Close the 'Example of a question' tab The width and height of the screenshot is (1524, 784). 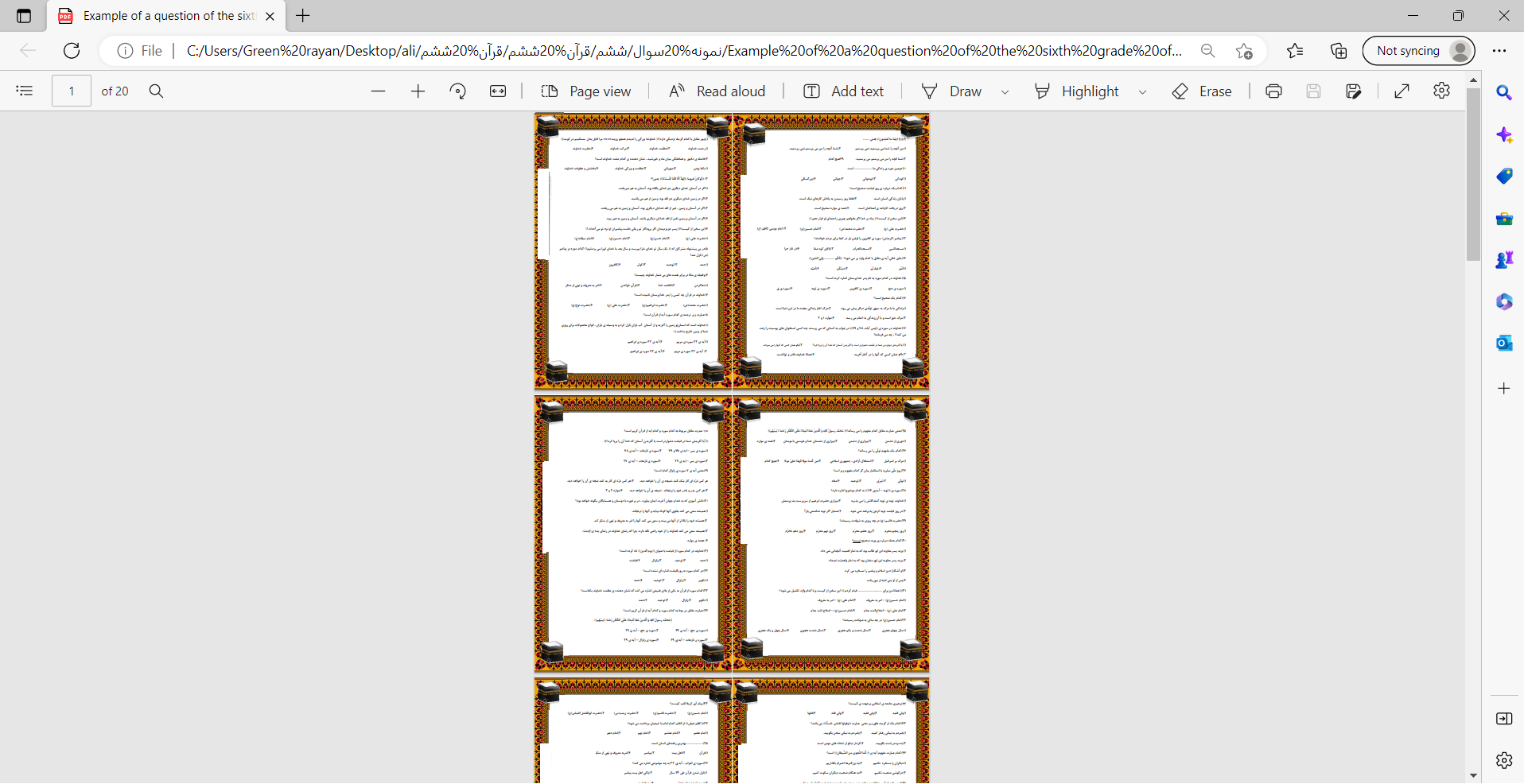(x=270, y=16)
